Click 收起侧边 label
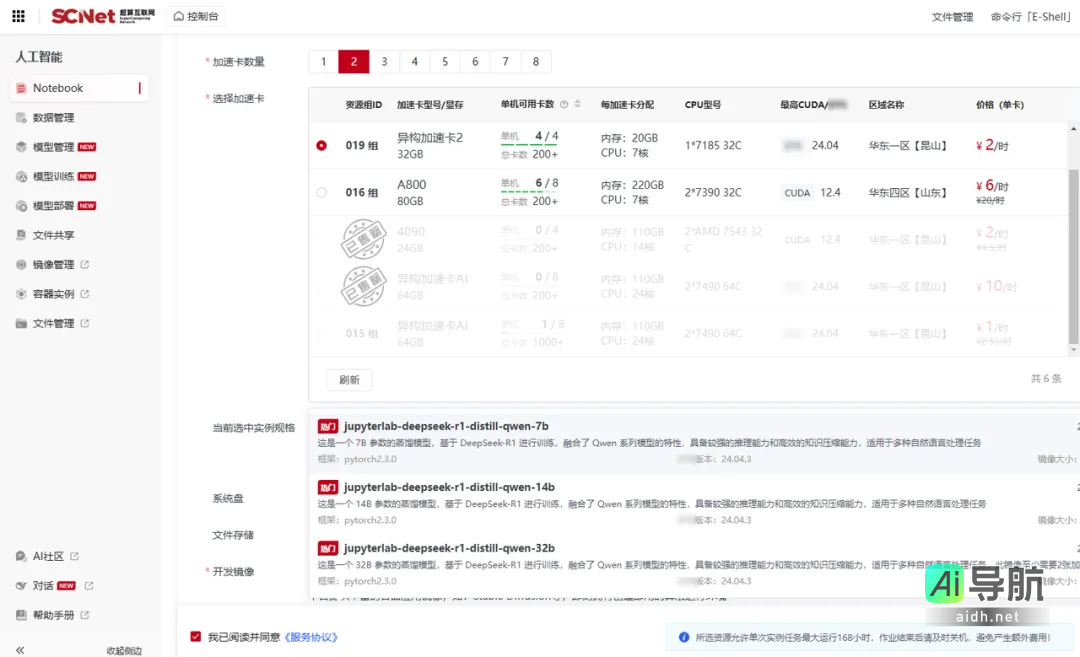Screen dimensions: 1080x657 pyautogui.click(x=124, y=651)
